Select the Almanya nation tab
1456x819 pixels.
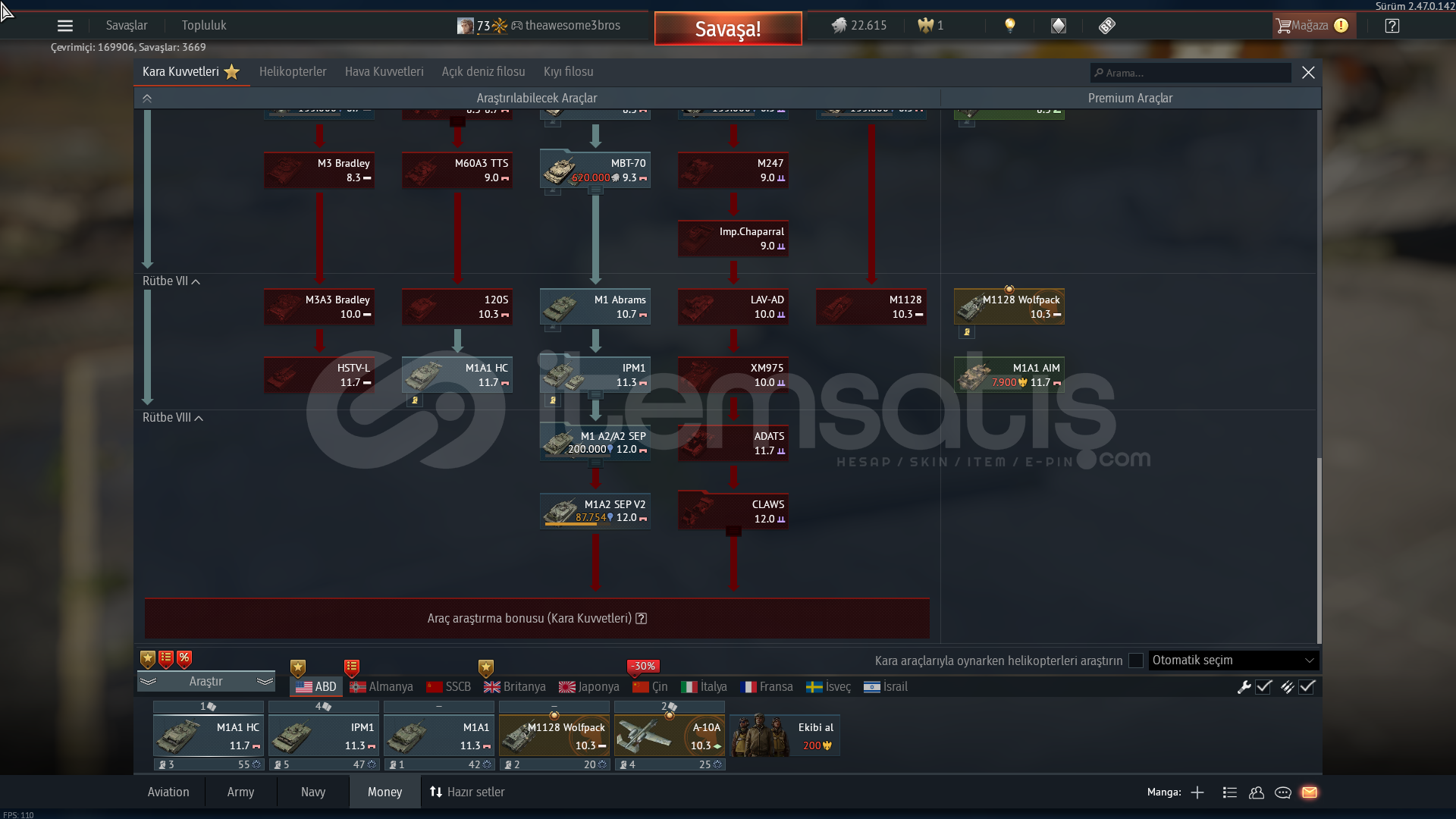pos(381,687)
